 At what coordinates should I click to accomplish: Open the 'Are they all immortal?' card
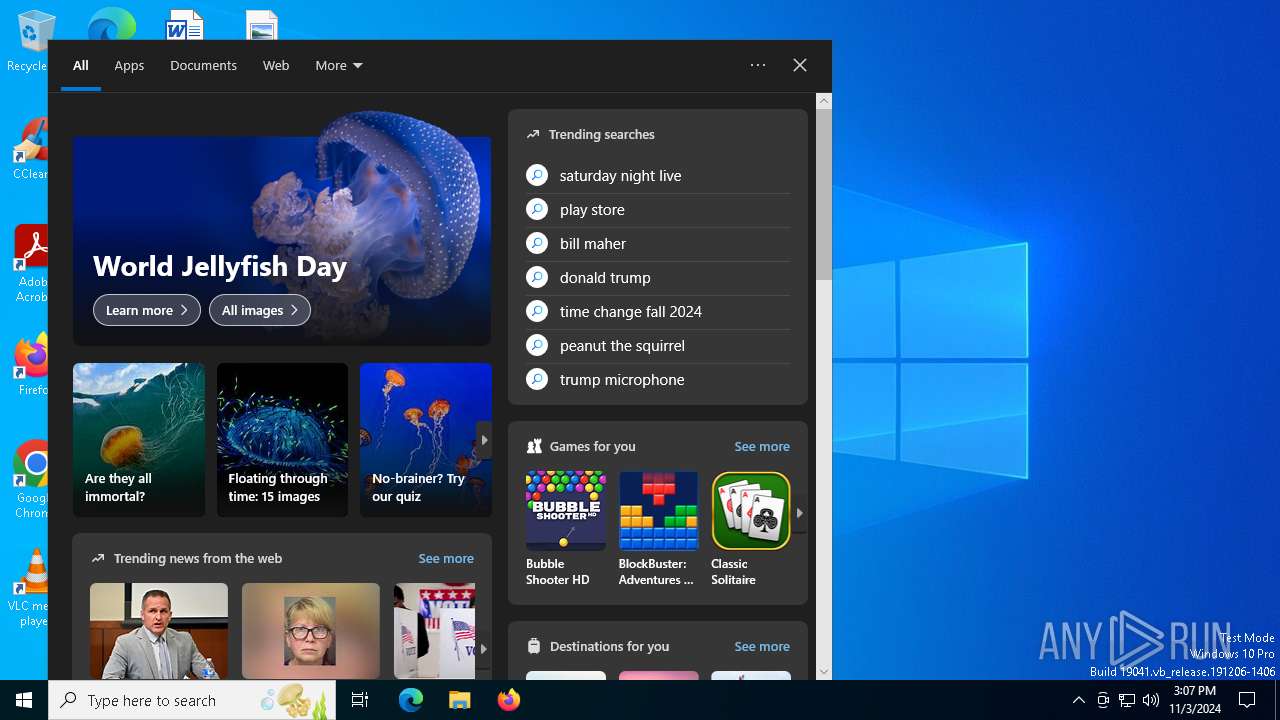tap(139, 440)
